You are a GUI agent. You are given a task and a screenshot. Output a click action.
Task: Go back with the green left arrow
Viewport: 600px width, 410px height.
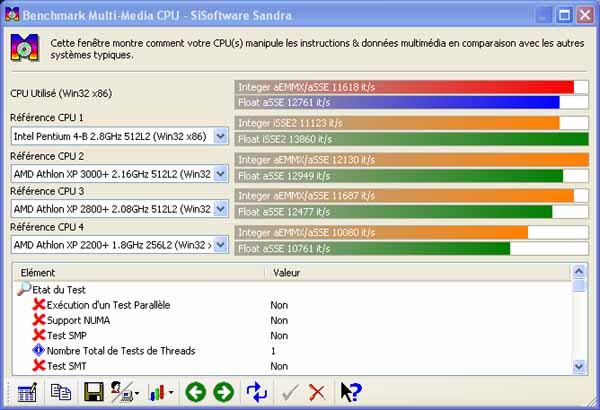pyautogui.click(x=196, y=392)
